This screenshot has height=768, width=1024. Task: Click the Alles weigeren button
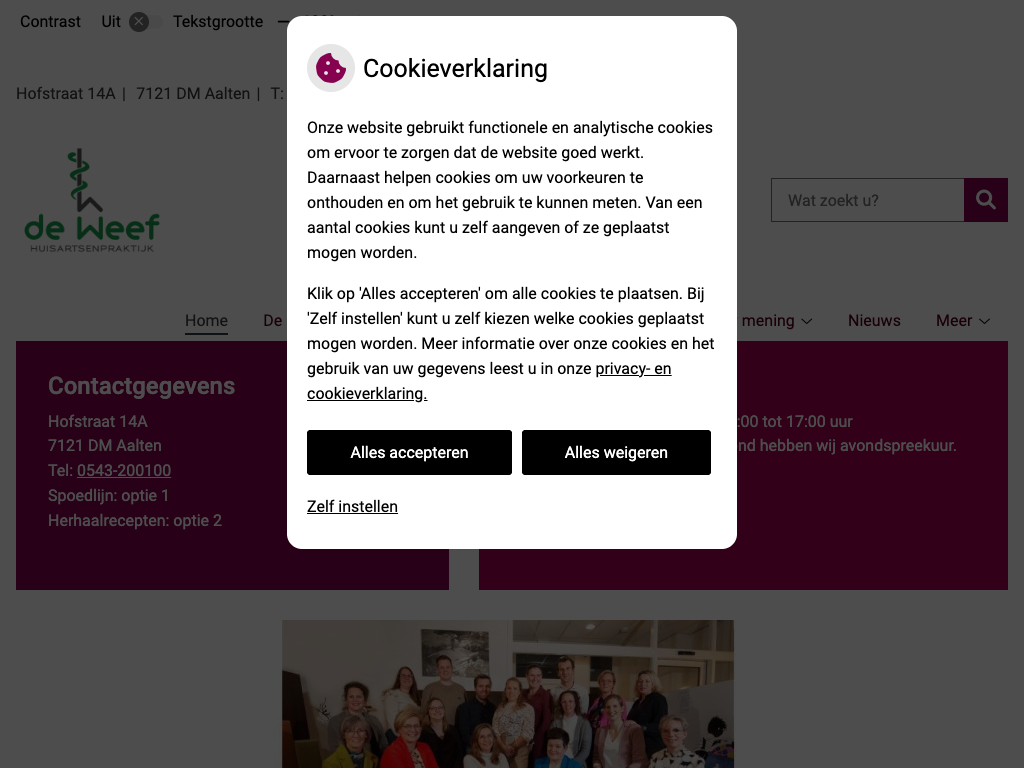tap(616, 453)
